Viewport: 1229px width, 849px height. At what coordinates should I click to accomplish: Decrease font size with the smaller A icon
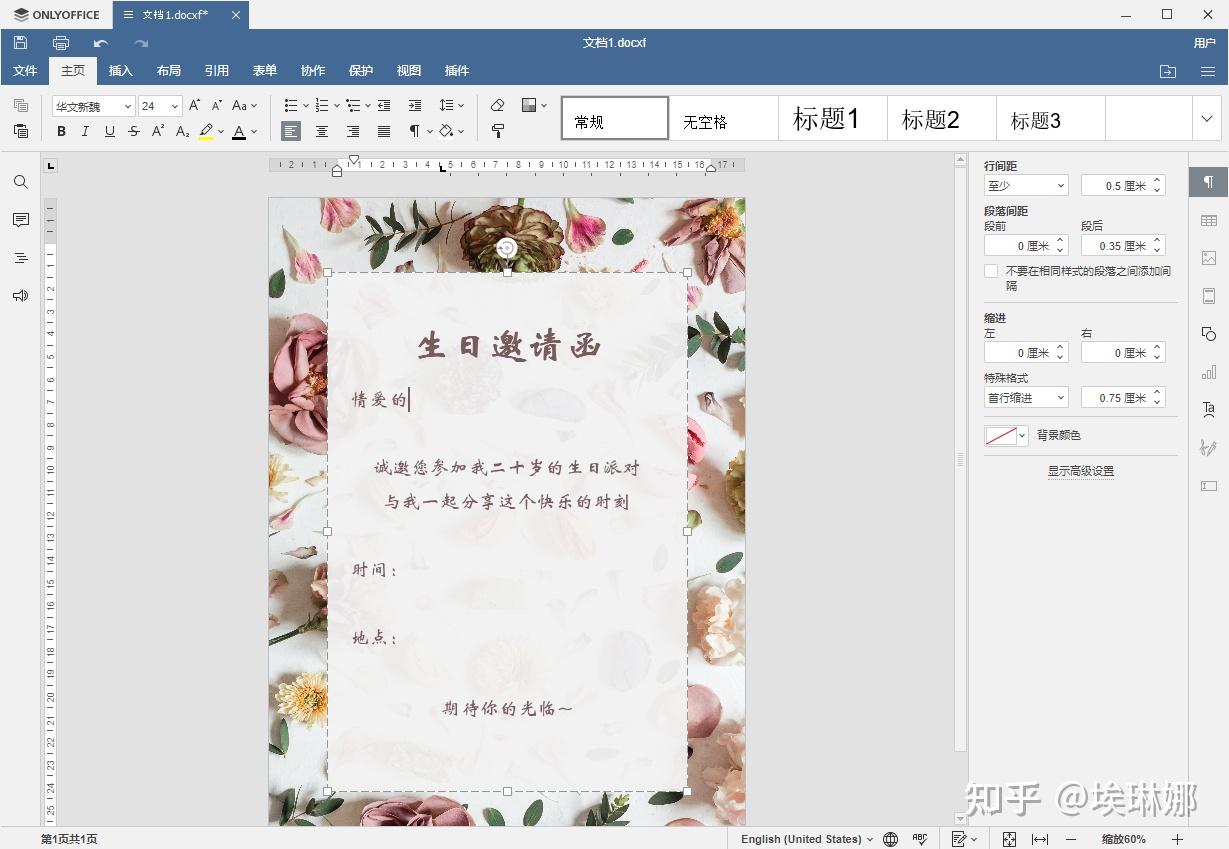216,105
